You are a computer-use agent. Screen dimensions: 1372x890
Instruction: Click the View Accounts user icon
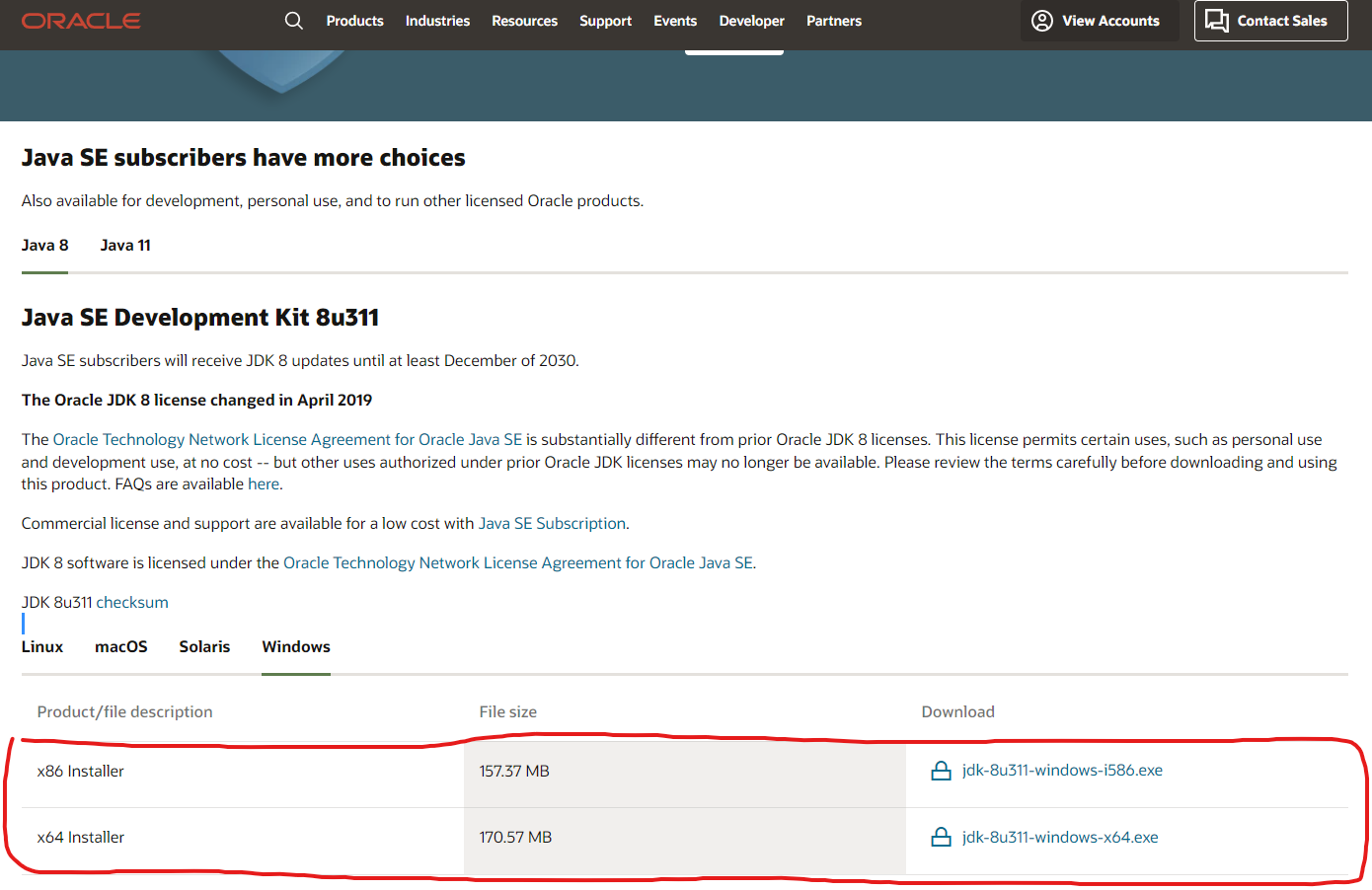click(x=1042, y=21)
